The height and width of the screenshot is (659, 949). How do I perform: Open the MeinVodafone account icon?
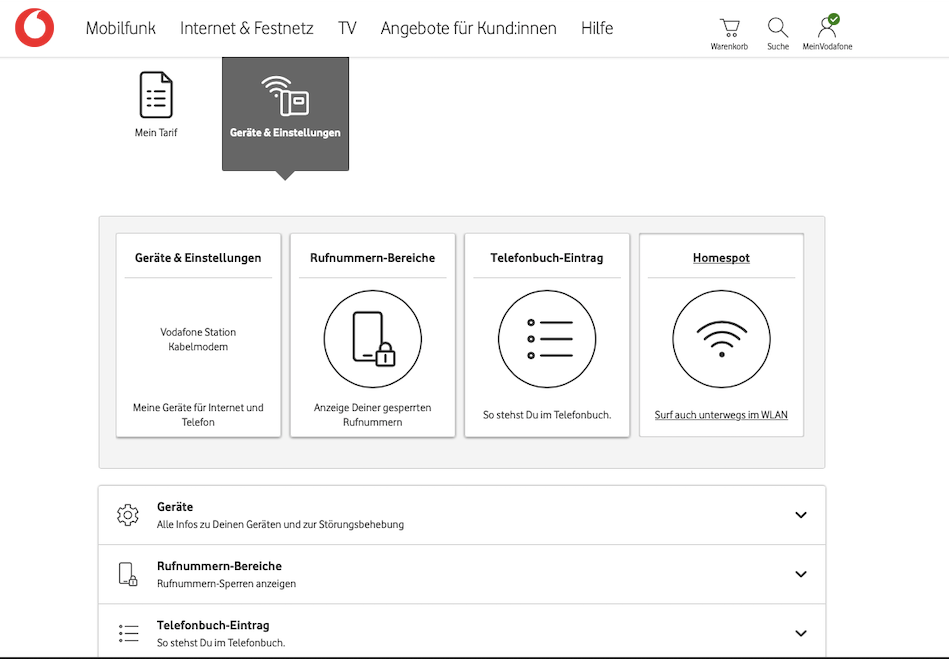(827, 28)
